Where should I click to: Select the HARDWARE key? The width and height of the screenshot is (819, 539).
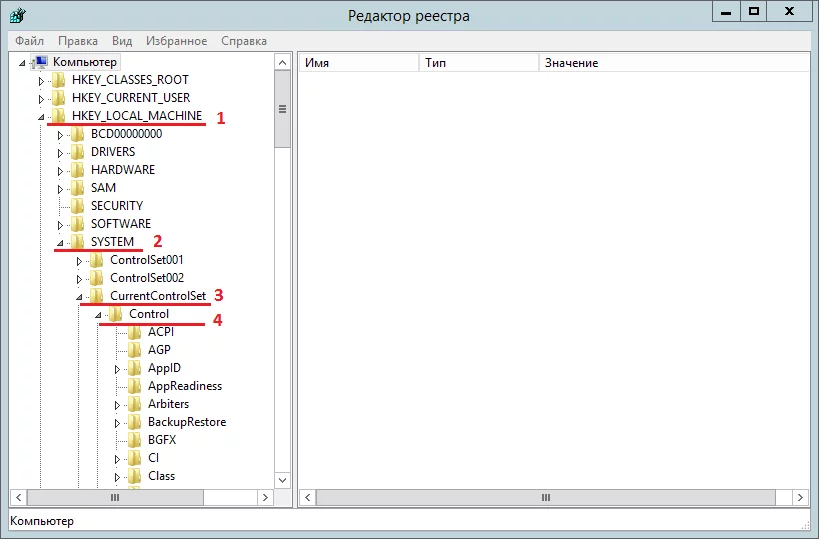[x=122, y=170]
